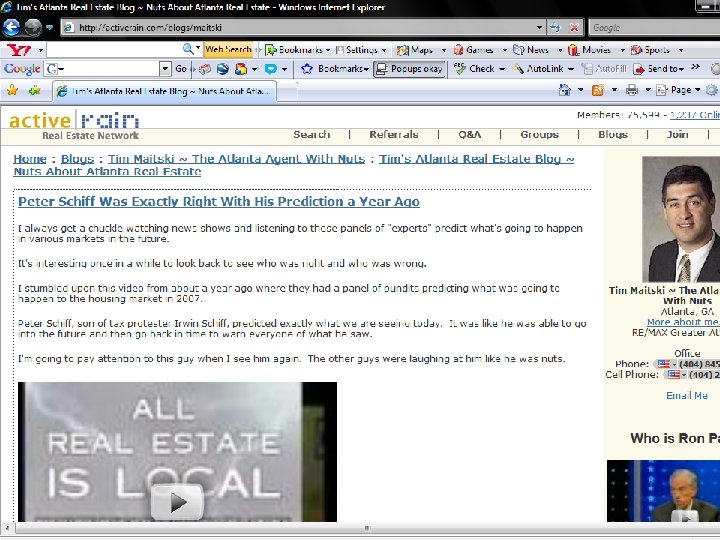
Task: Click the Google toolbar Go button
Action: click(181, 69)
